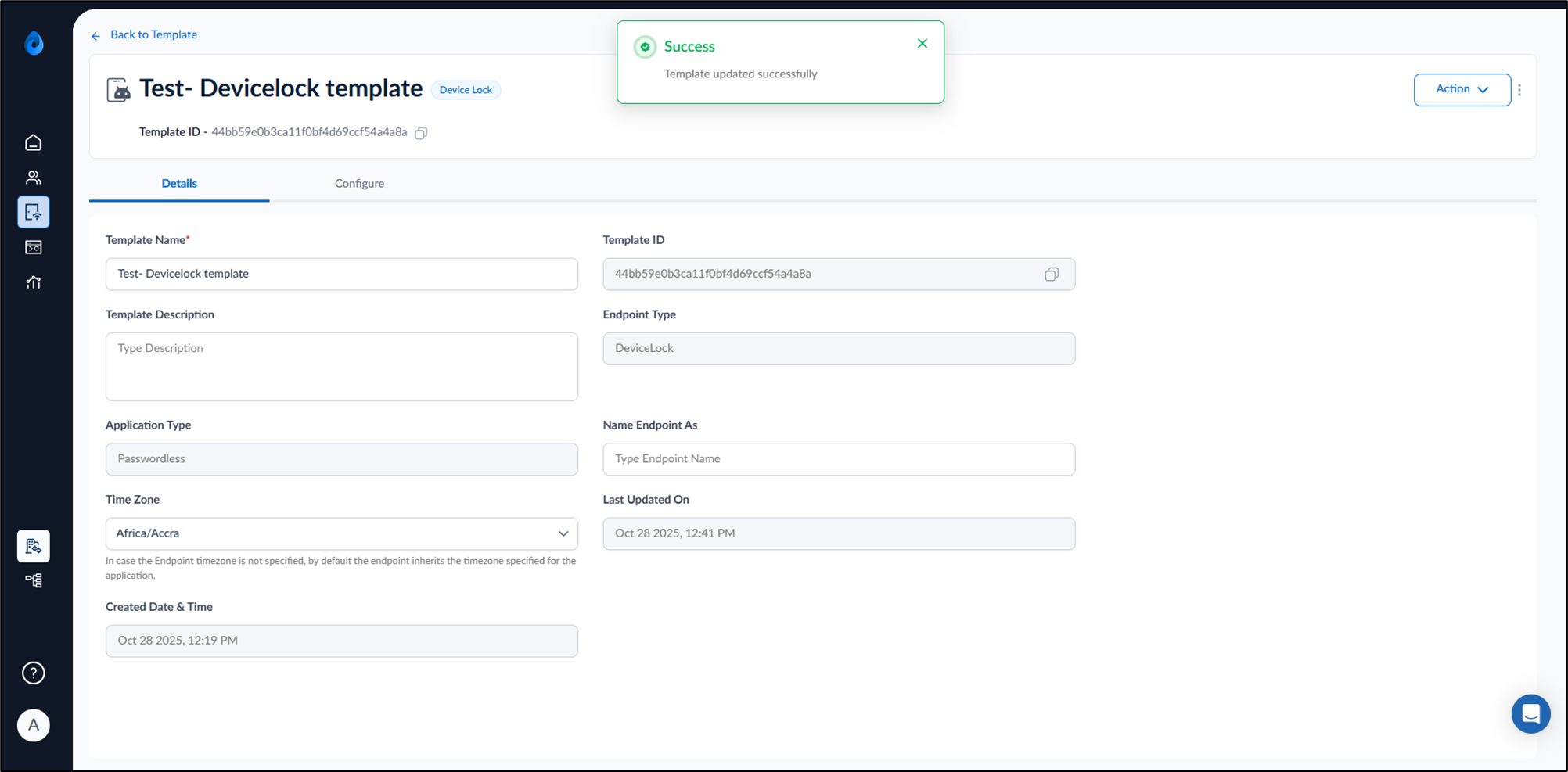The height and width of the screenshot is (772, 1568).
Task: Switch to the Details tab
Action: [x=179, y=183]
